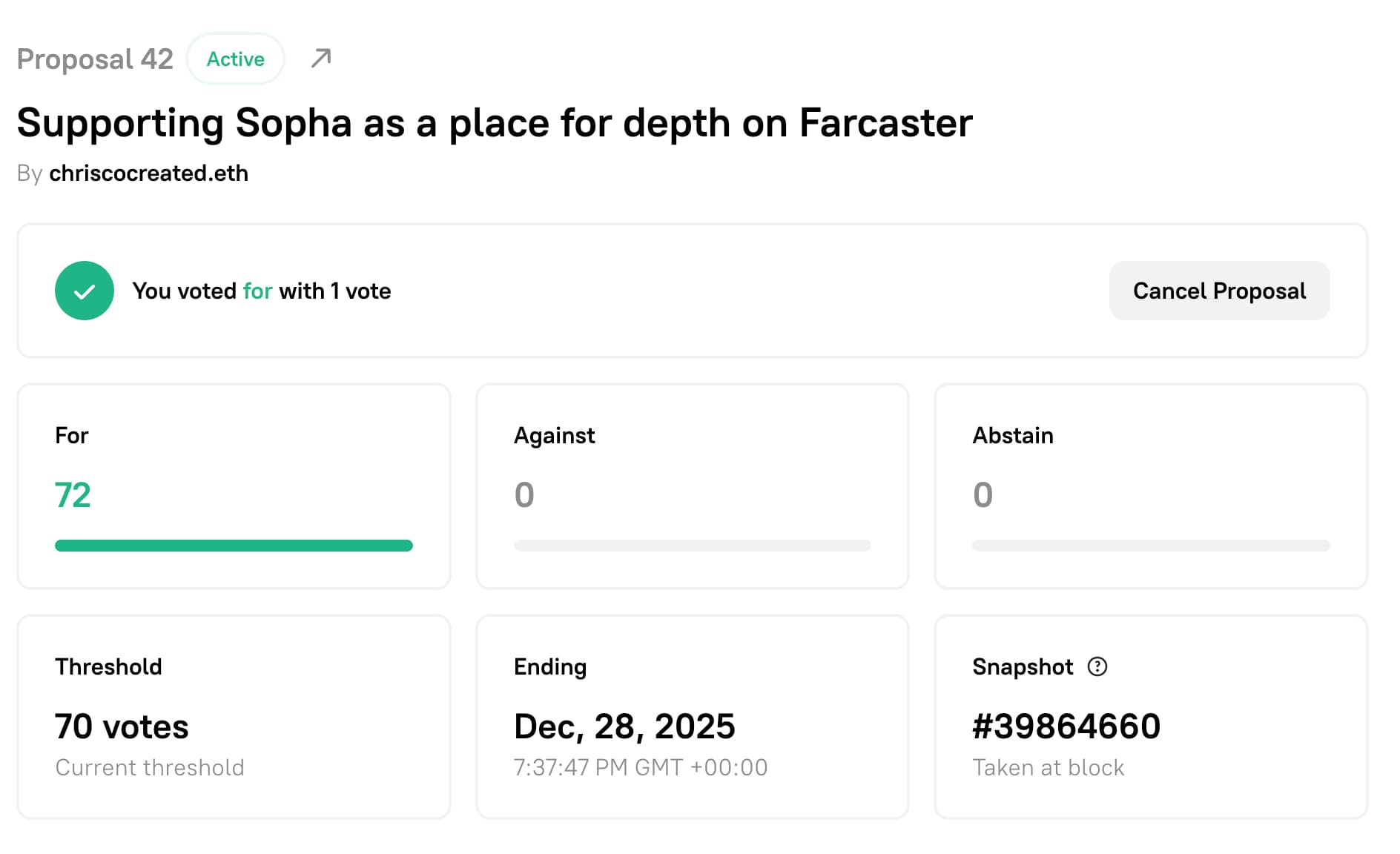
Task: Click the Snapshot help question mark icon
Action: pyautogui.click(x=1097, y=666)
